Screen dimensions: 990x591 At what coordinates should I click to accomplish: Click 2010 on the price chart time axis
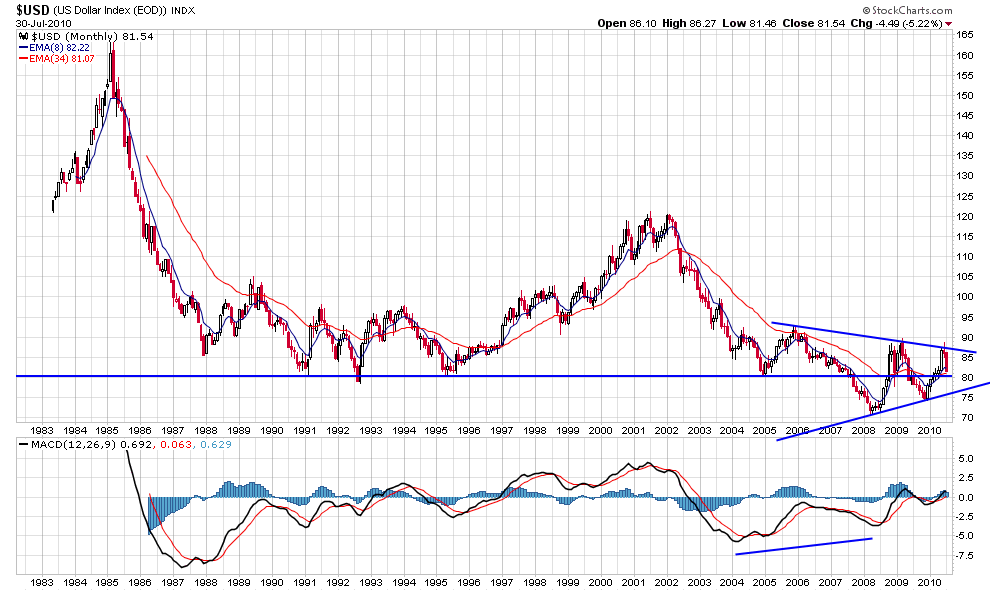click(x=929, y=431)
